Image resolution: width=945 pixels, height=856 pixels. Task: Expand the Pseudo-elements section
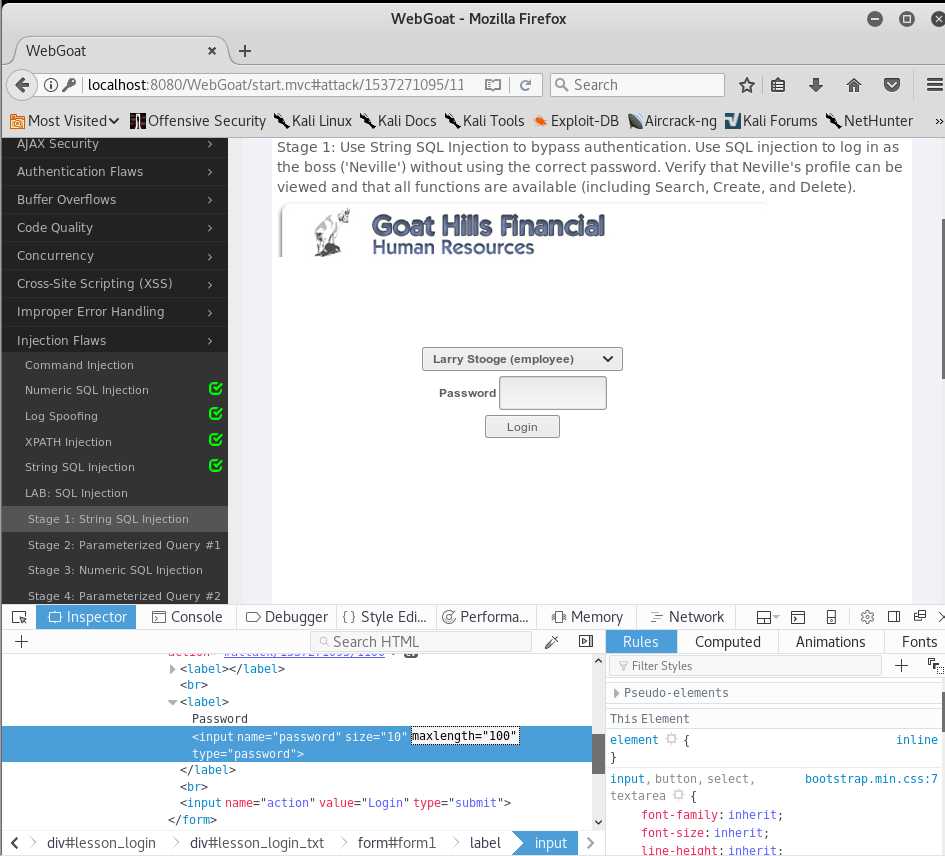coord(616,693)
